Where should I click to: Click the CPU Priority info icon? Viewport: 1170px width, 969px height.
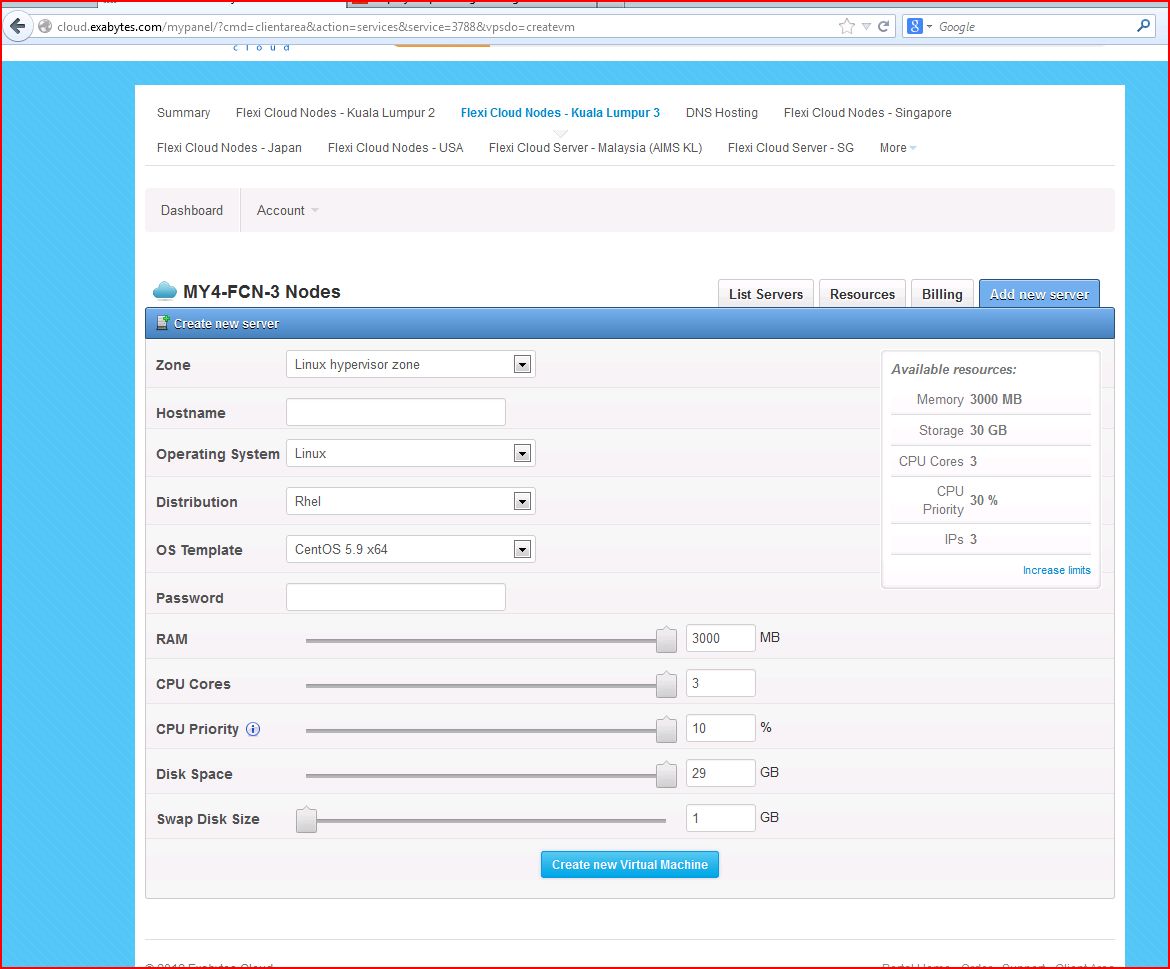tap(253, 730)
